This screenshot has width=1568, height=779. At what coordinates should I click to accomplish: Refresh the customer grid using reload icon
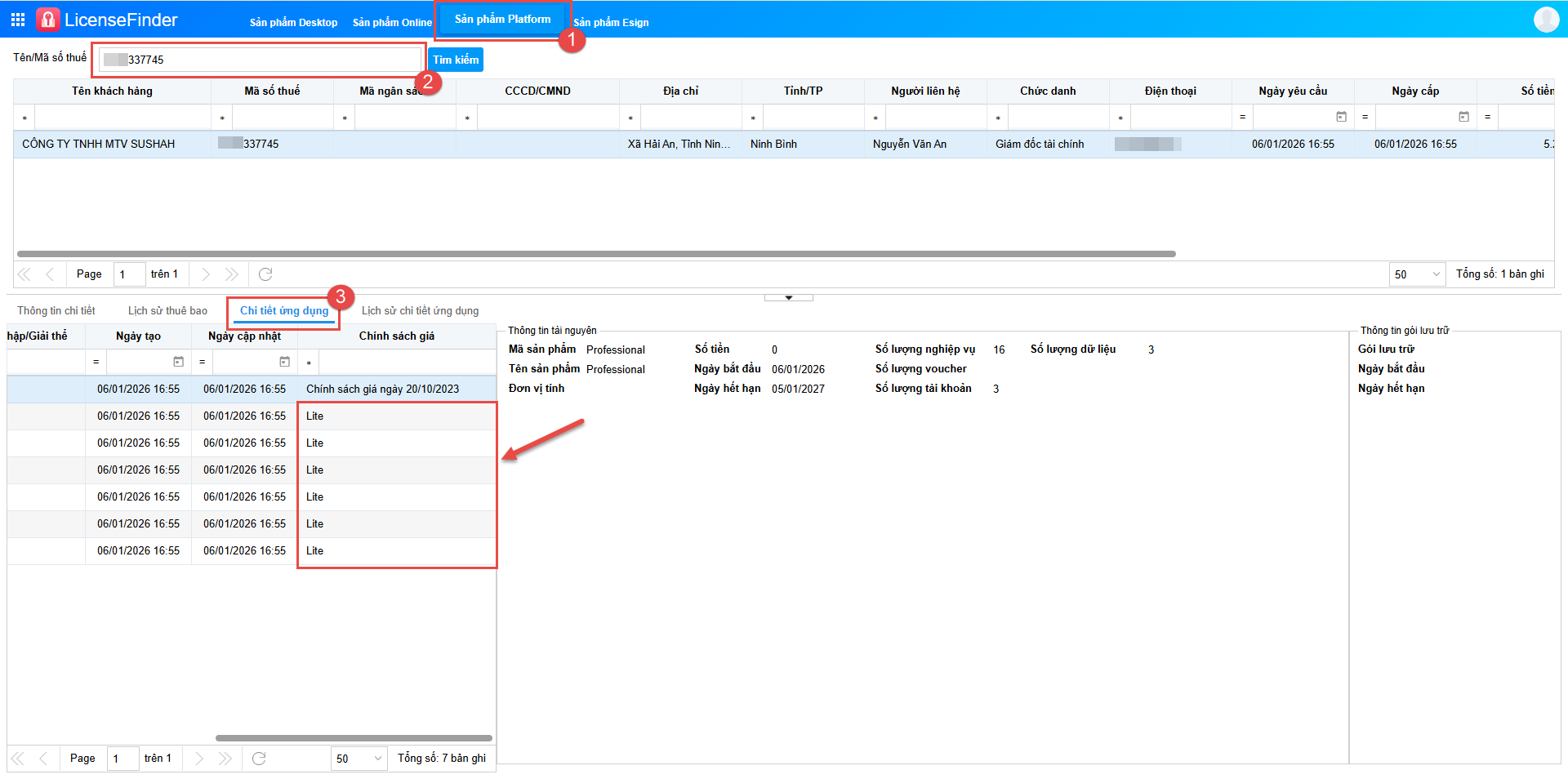[x=265, y=274]
